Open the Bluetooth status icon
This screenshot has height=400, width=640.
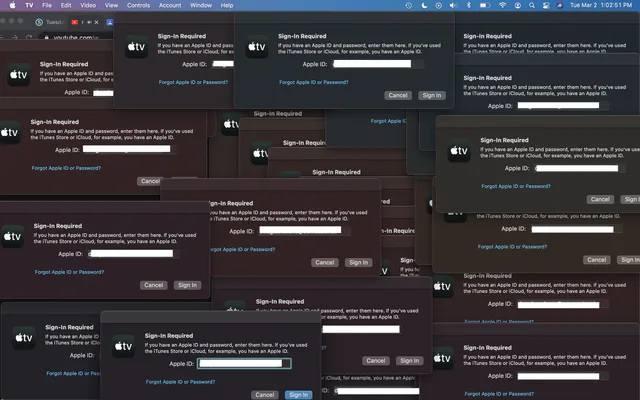[x=469, y=5]
